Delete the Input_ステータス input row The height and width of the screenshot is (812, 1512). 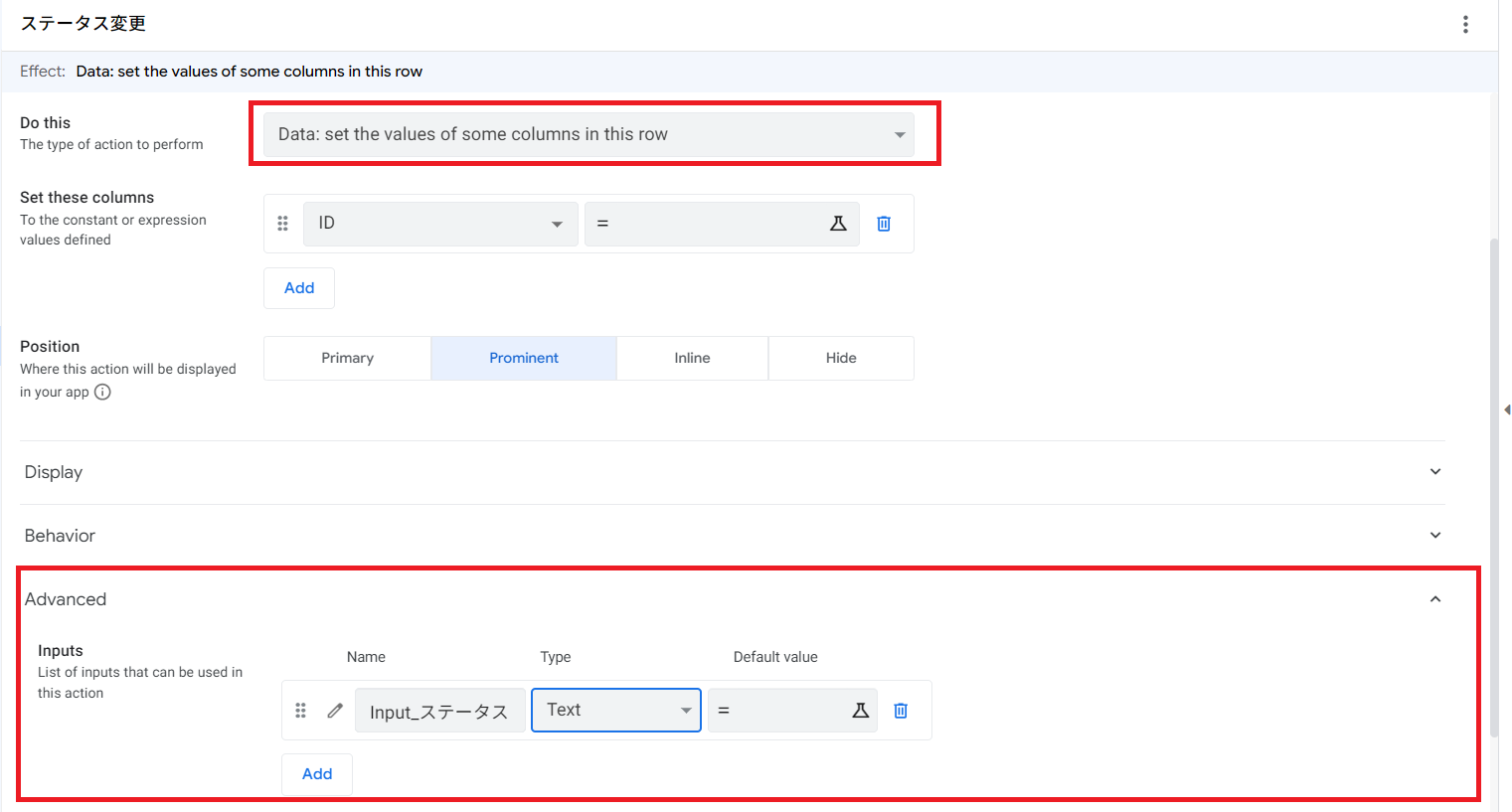click(x=901, y=711)
